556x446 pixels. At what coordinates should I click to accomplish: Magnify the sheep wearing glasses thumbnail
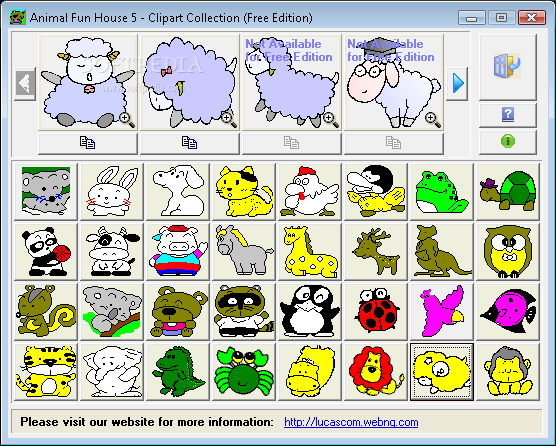[x=433, y=120]
